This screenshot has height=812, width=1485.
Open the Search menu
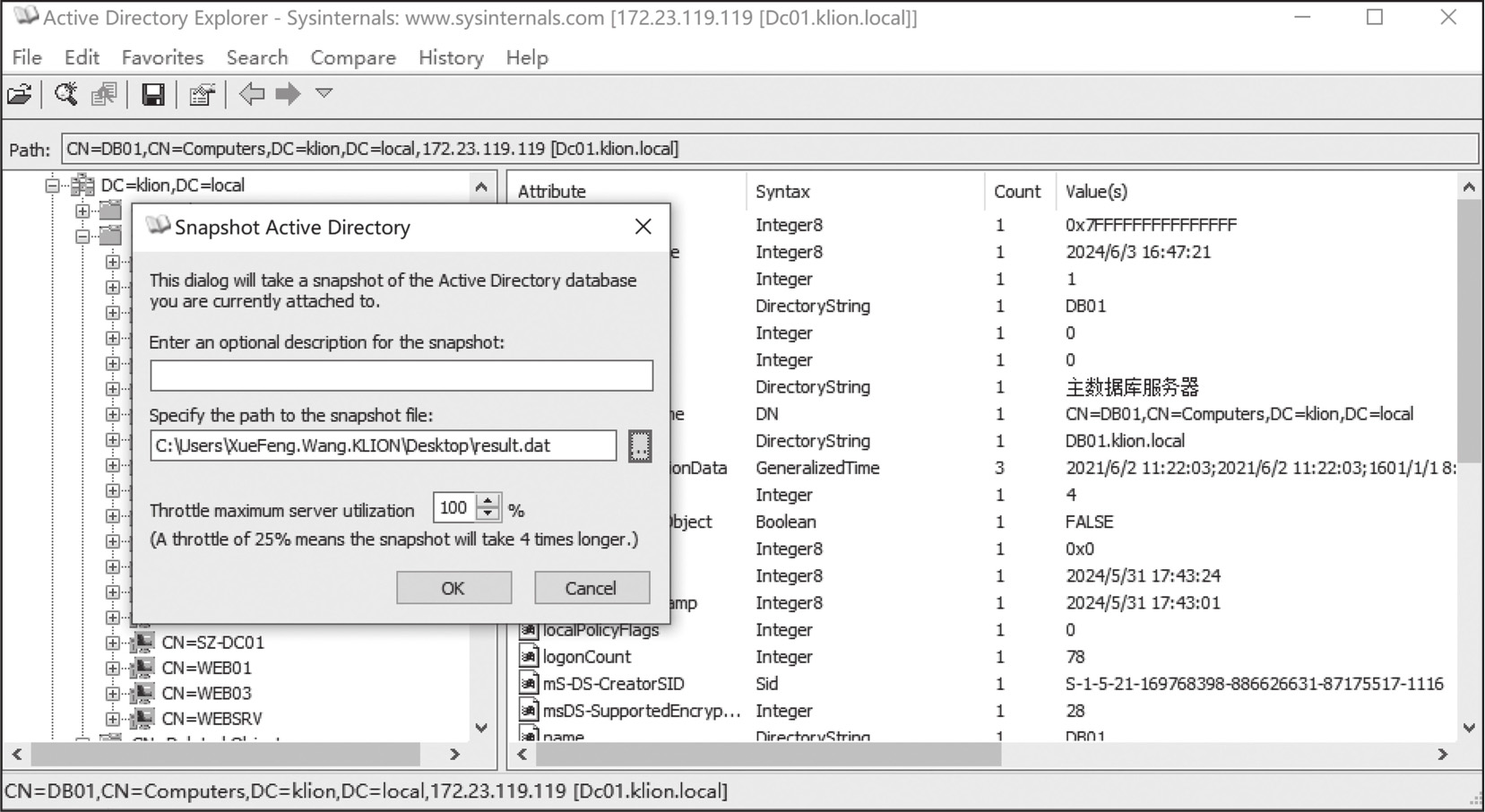point(257,57)
